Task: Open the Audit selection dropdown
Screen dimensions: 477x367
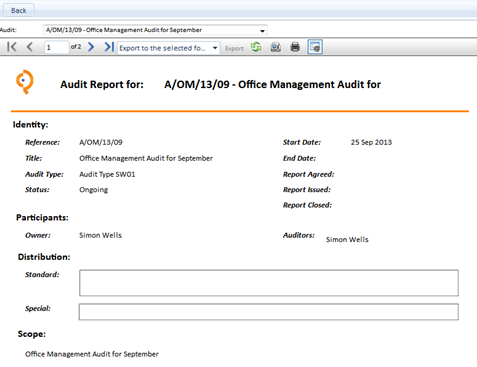Action: coord(155,30)
